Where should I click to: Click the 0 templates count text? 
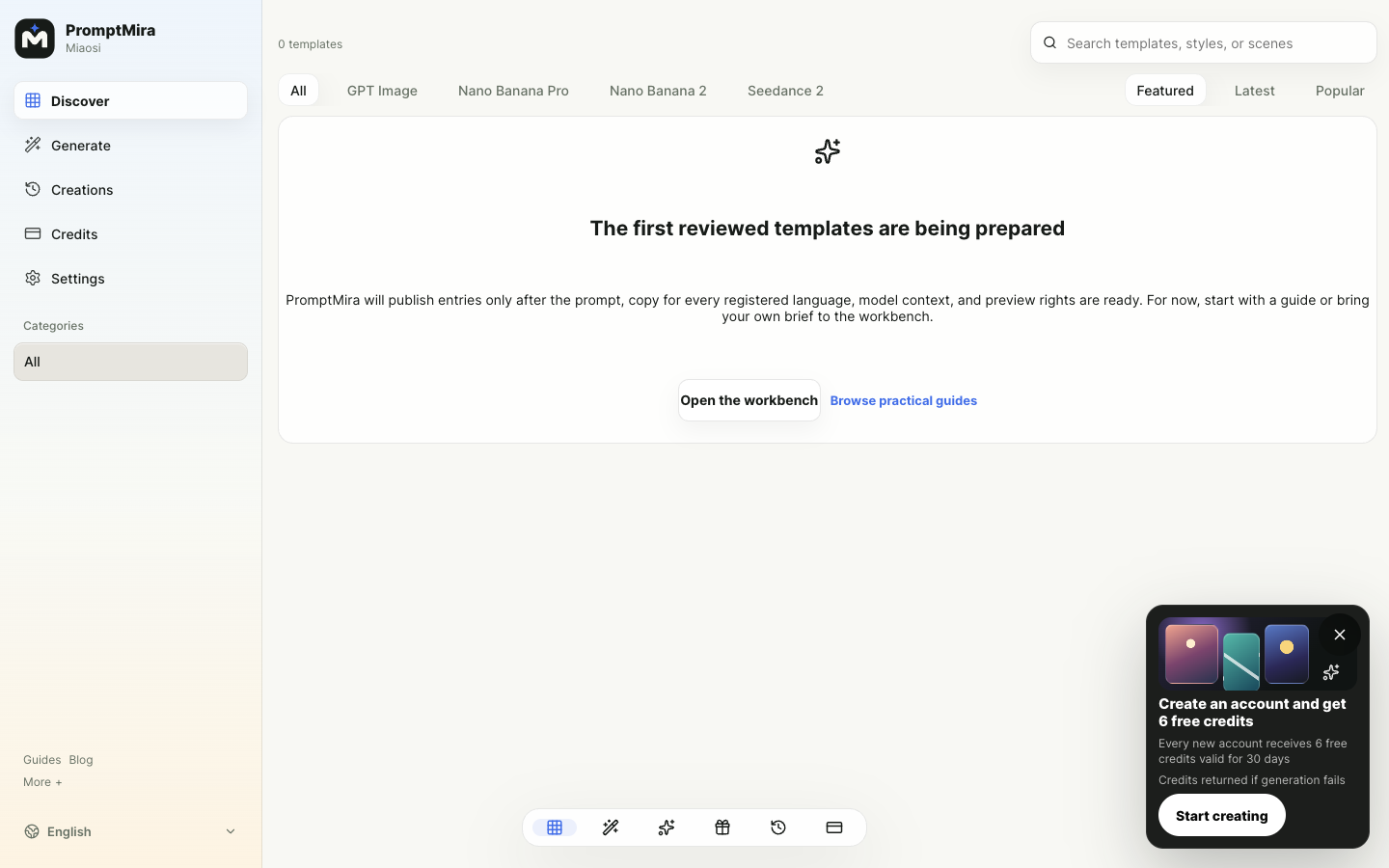click(311, 44)
